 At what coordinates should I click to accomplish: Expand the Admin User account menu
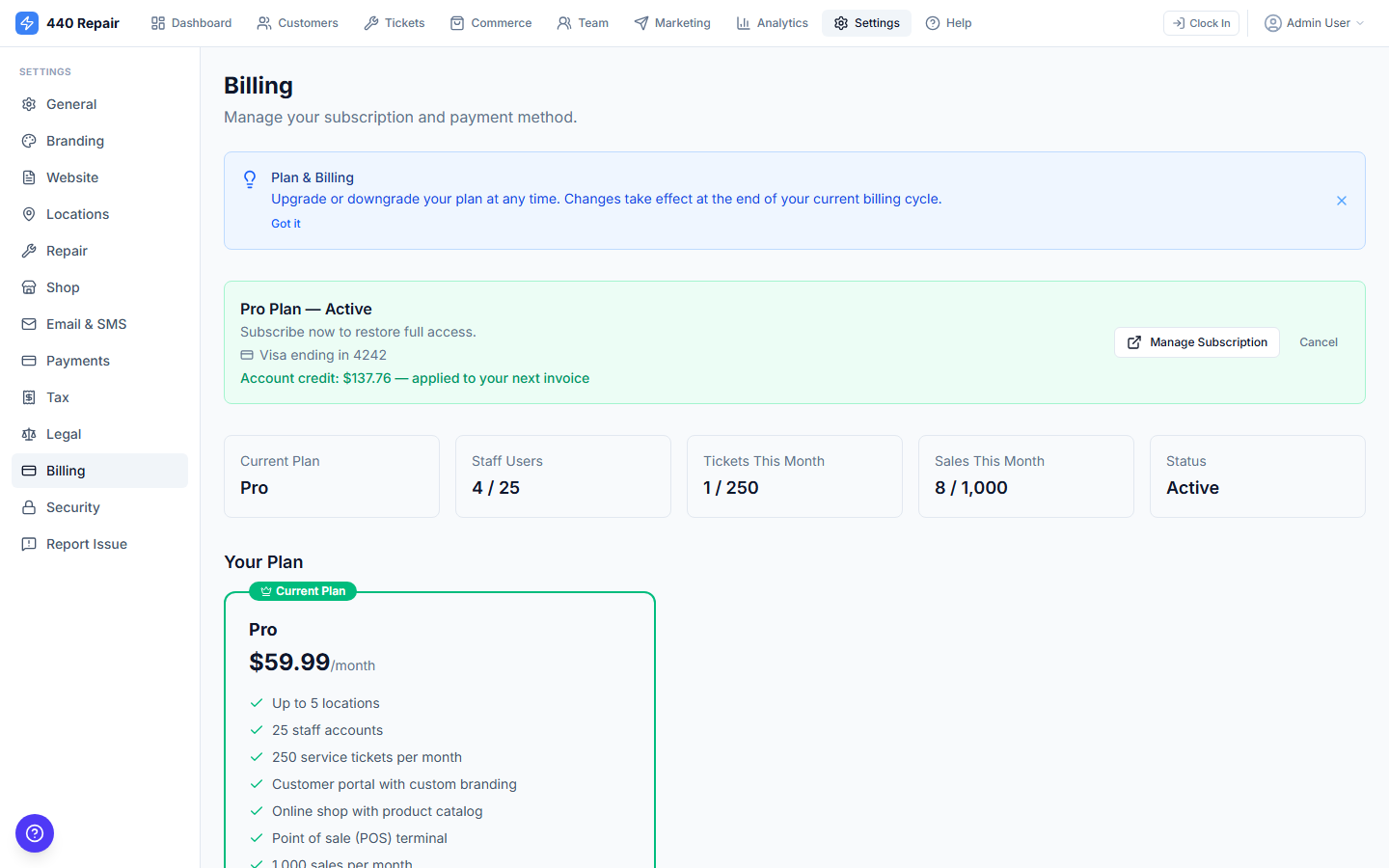pyautogui.click(x=1314, y=22)
